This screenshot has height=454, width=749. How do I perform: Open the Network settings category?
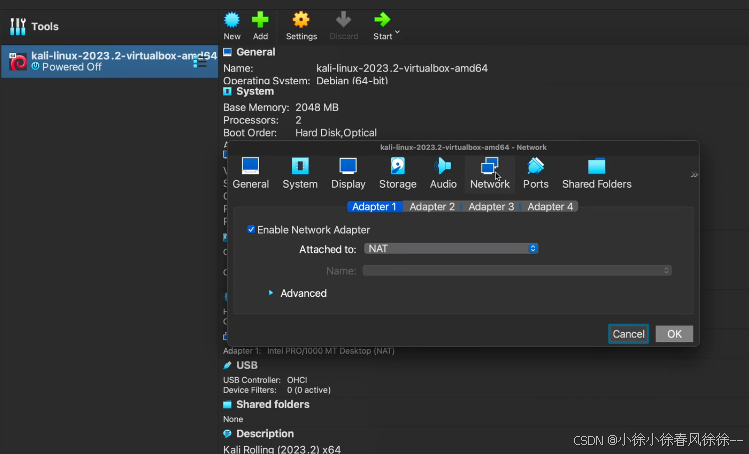tap(490, 173)
